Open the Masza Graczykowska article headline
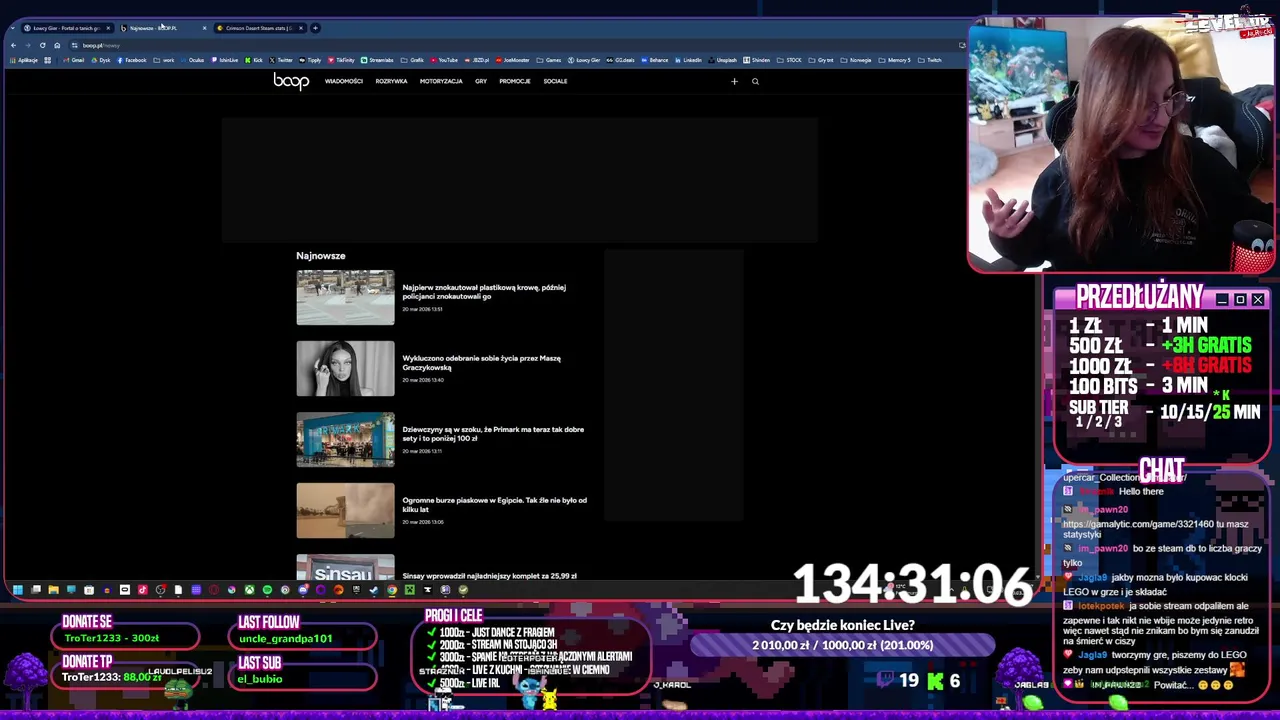Screen dimensions: 1280x720 click(481, 363)
